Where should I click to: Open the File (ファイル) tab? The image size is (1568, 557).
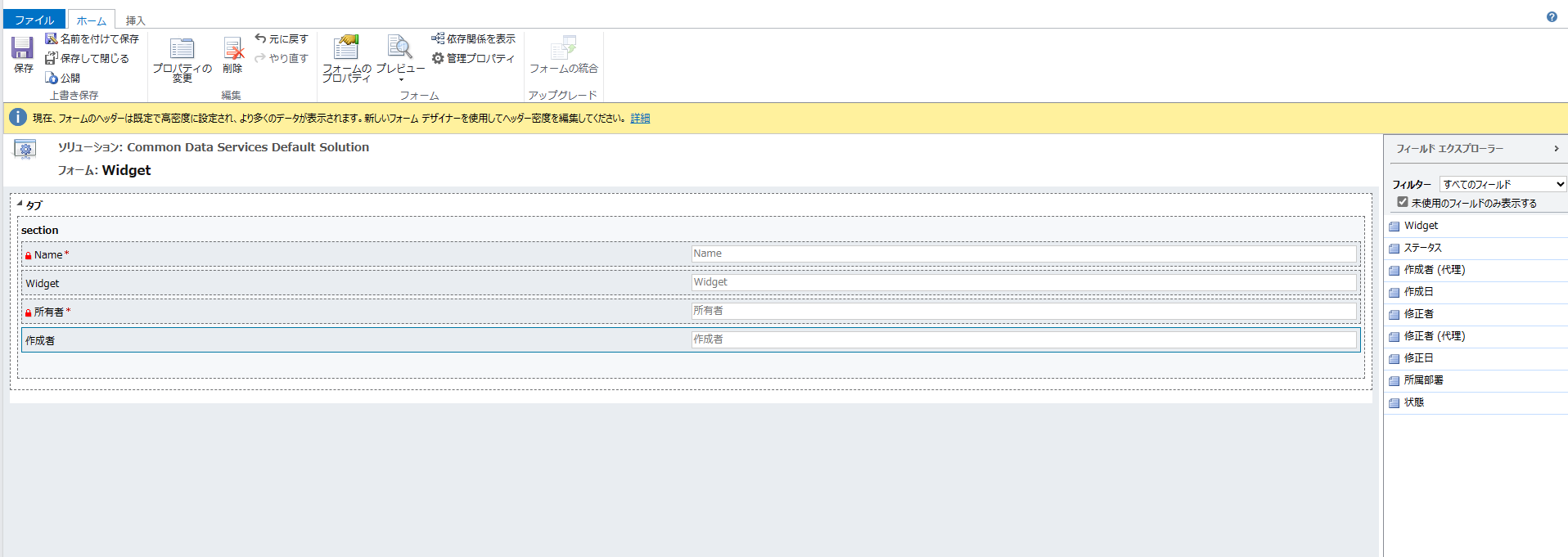(x=34, y=20)
